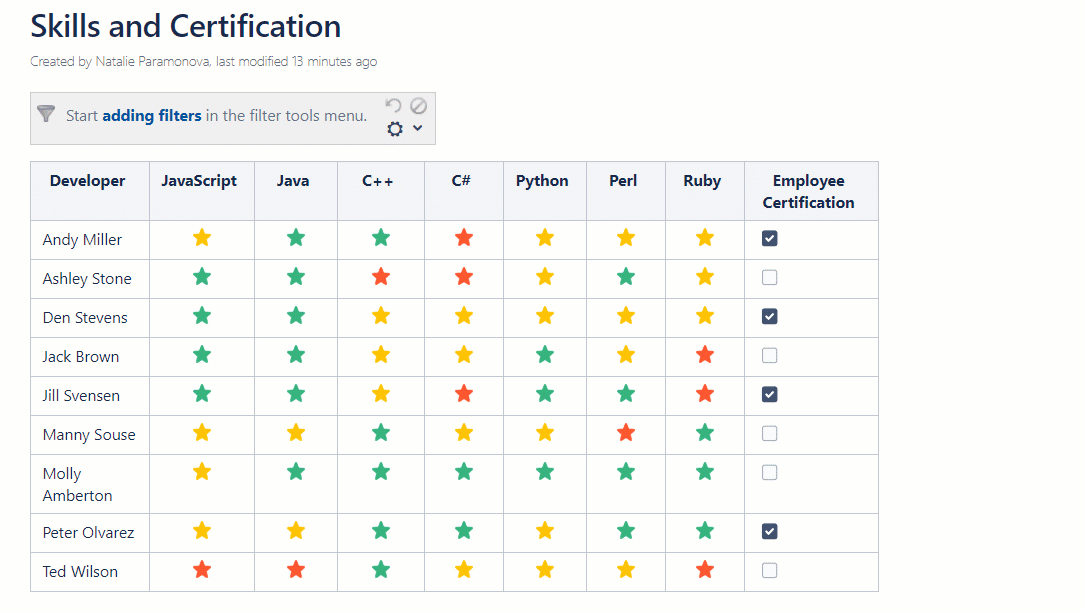Click the Skills and Certification page title
This screenshot has width=1084, height=612.
tap(185, 26)
